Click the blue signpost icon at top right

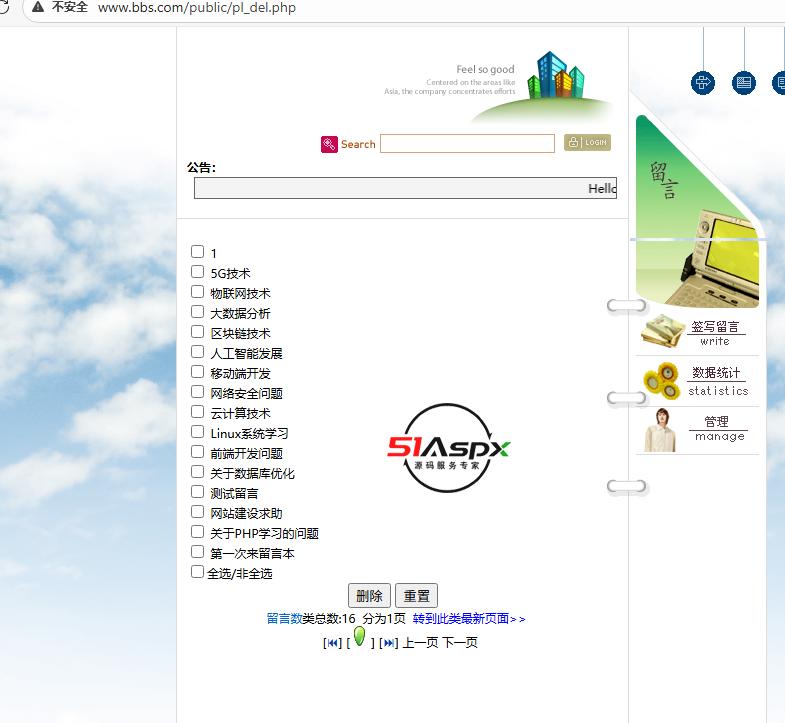tap(702, 83)
